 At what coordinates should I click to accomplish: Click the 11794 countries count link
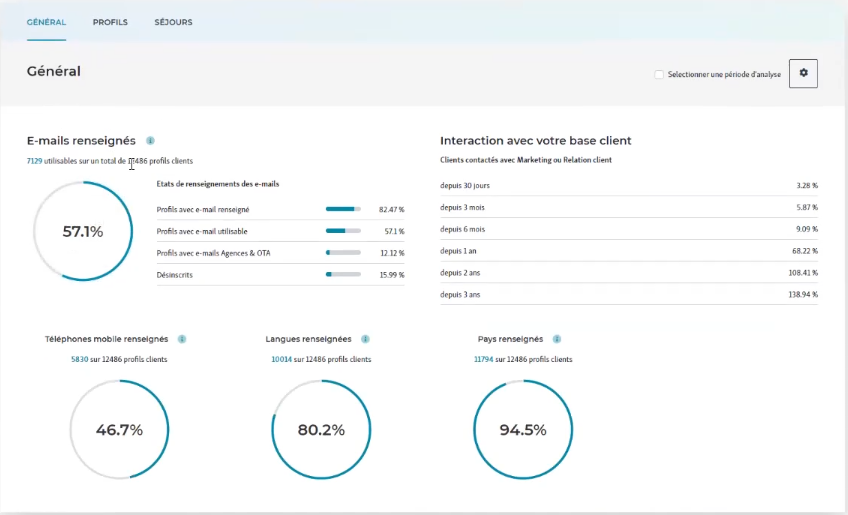485,358
